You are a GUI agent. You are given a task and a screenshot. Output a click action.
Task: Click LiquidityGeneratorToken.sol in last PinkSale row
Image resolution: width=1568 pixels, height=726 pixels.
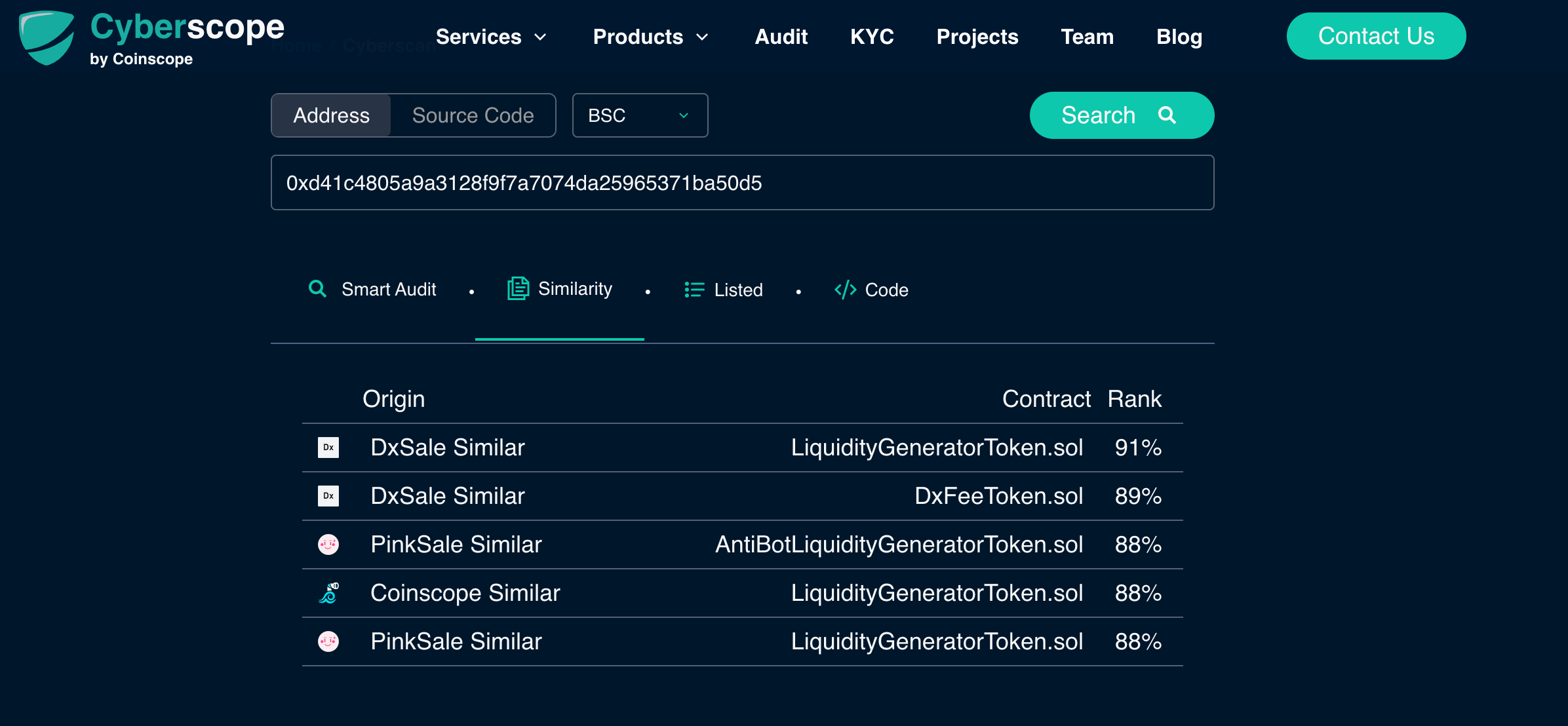(937, 641)
